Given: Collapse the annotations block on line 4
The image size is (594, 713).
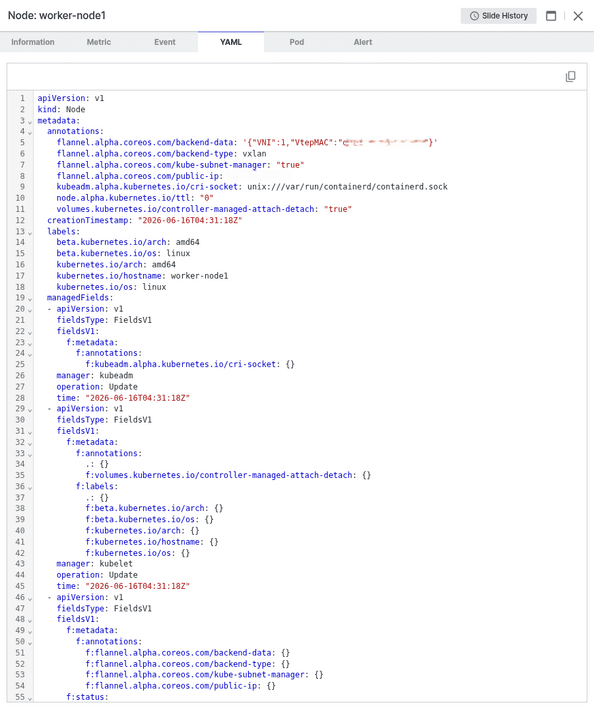Looking at the screenshot, I should click(x=30, y=133).
